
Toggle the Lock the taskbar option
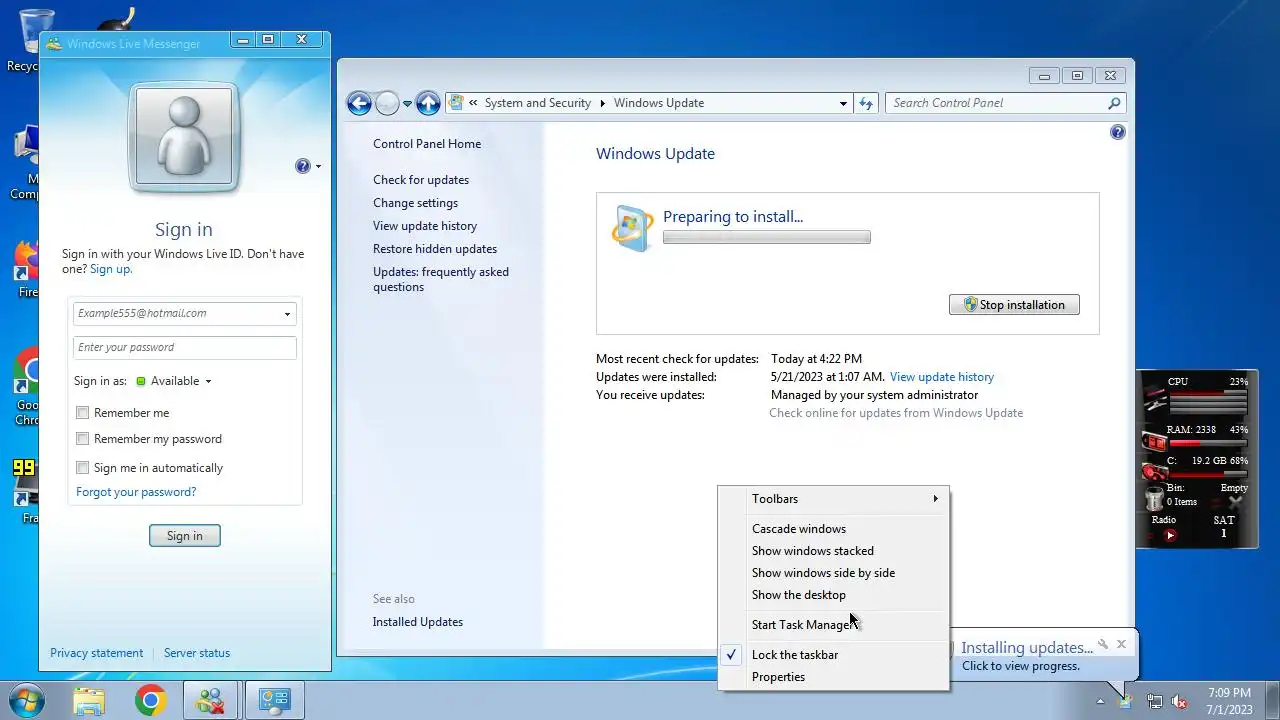pyautogui.click(x=833, y=655)
